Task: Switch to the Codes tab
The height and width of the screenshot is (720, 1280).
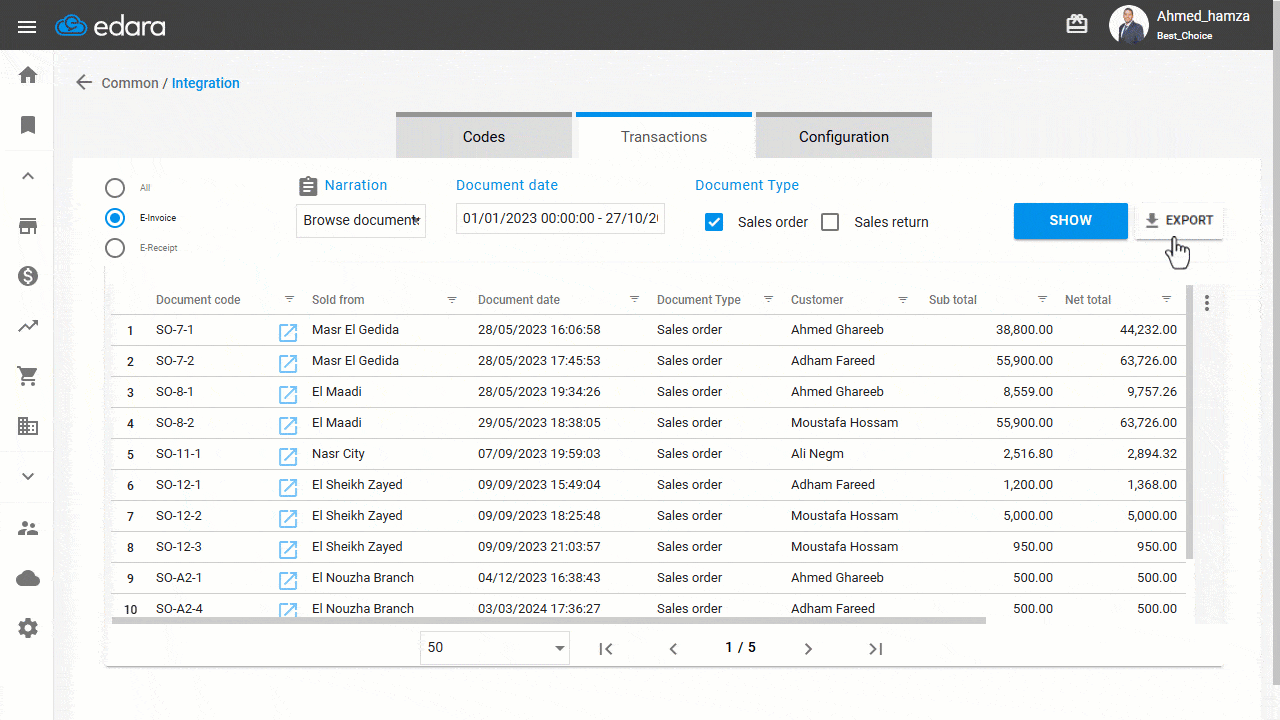Action: click(x=484, y=135)
